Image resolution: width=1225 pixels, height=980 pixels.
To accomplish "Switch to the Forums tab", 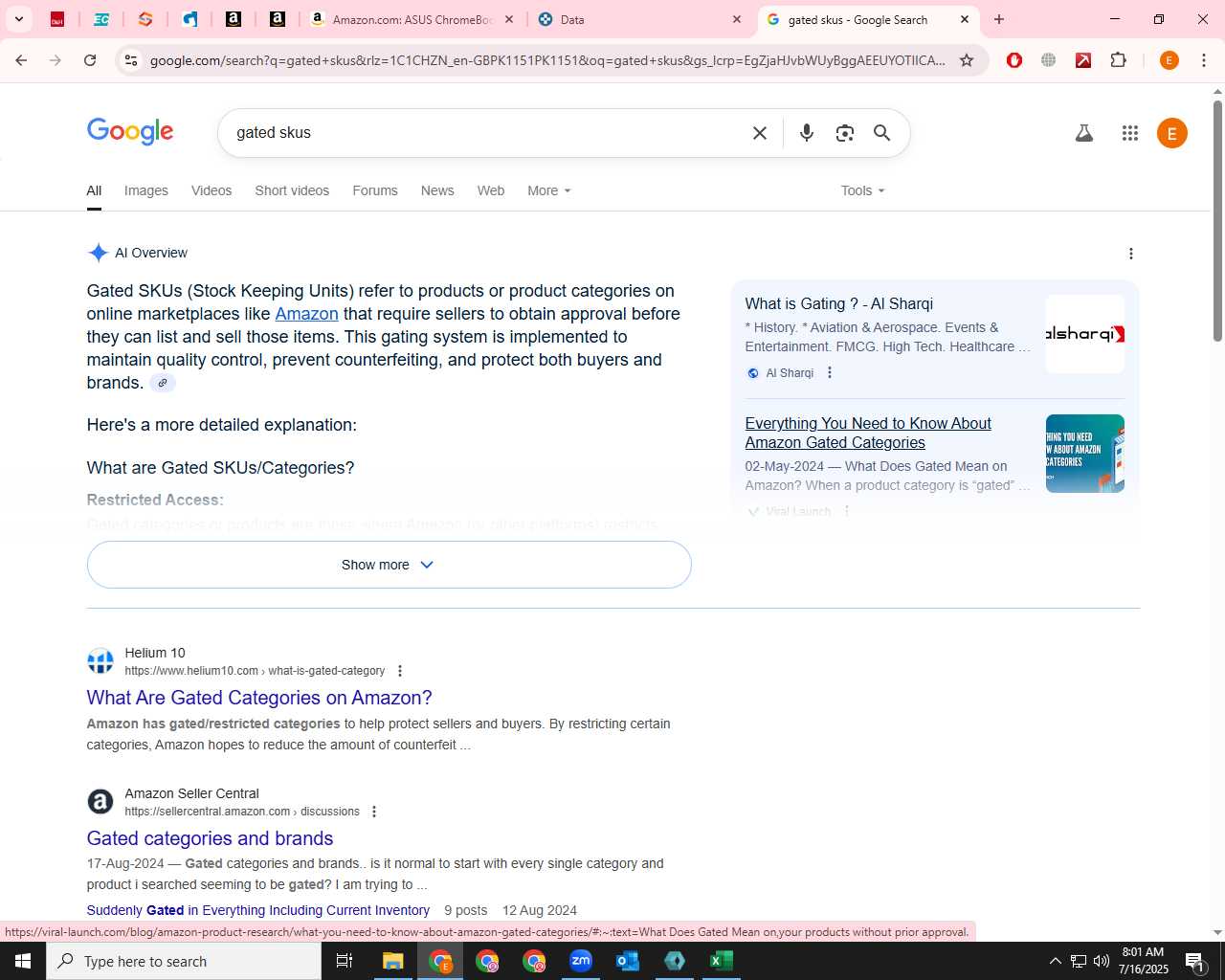I will pos(375,190).
